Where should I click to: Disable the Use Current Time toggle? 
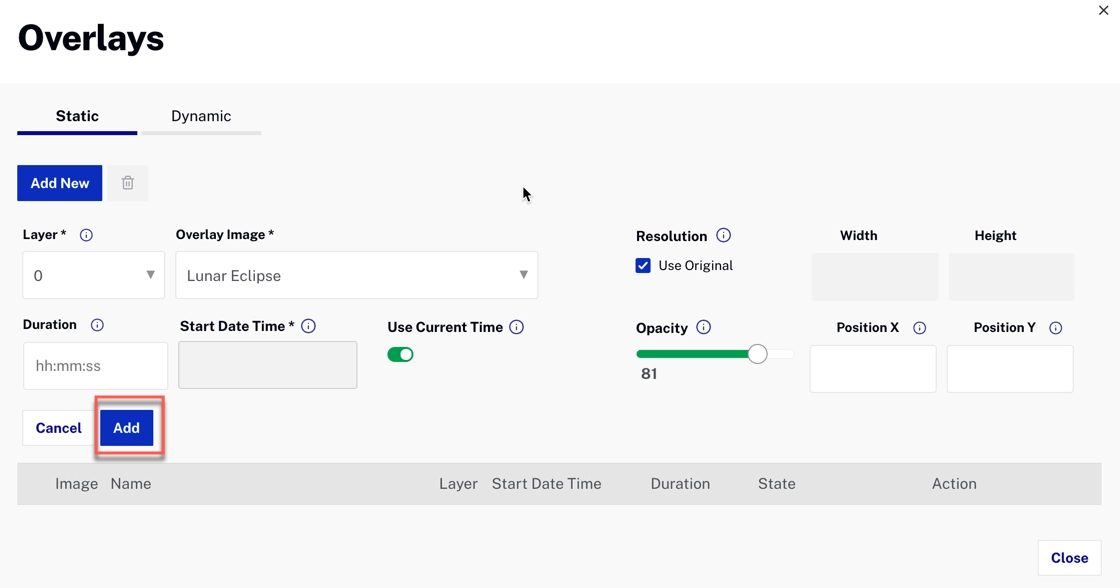[401, 354]
